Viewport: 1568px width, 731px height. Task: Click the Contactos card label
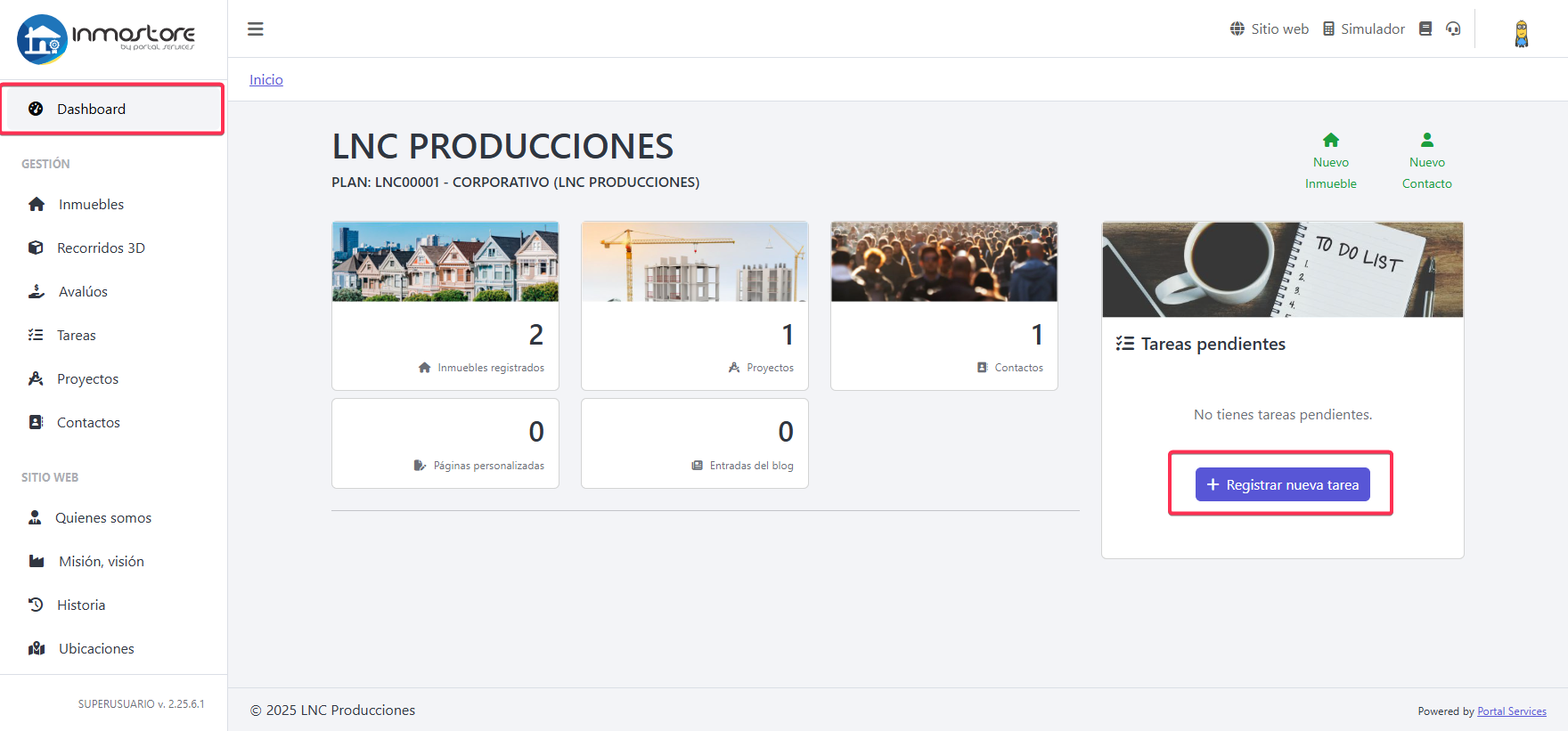[x=1018, y=368]
